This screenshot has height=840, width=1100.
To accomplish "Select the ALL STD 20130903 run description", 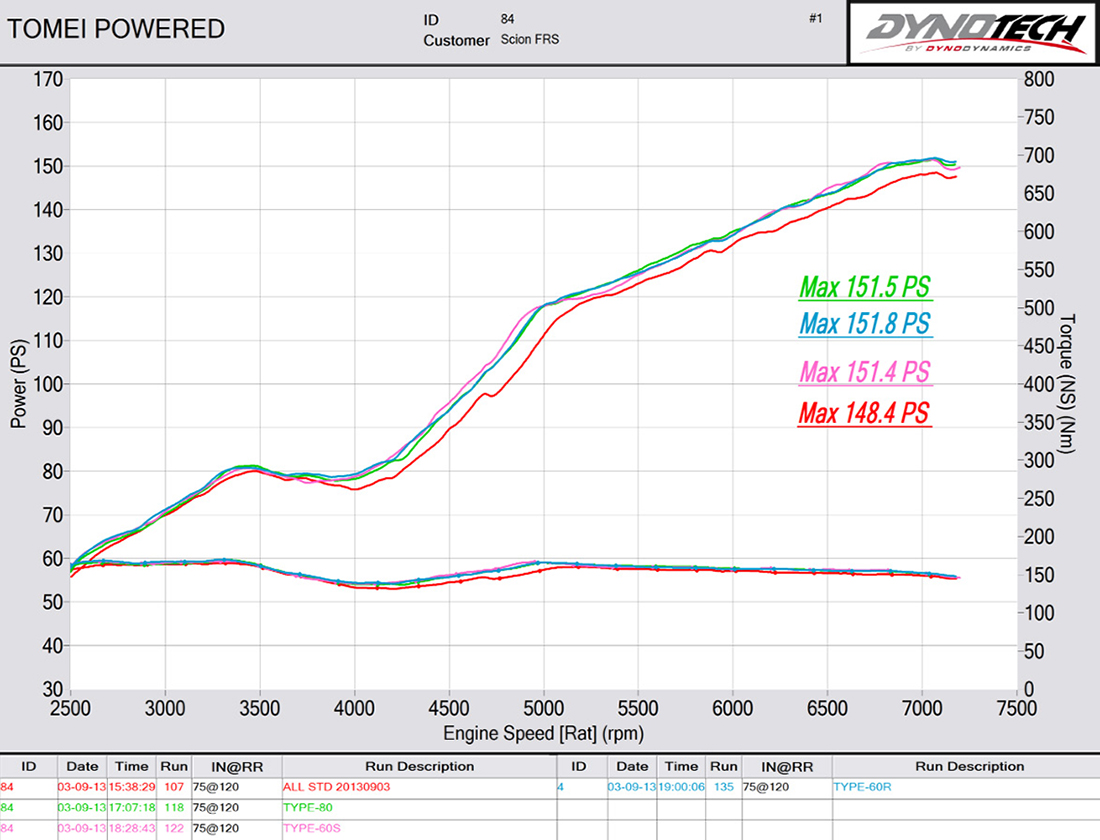I will (x=339, y=786).
